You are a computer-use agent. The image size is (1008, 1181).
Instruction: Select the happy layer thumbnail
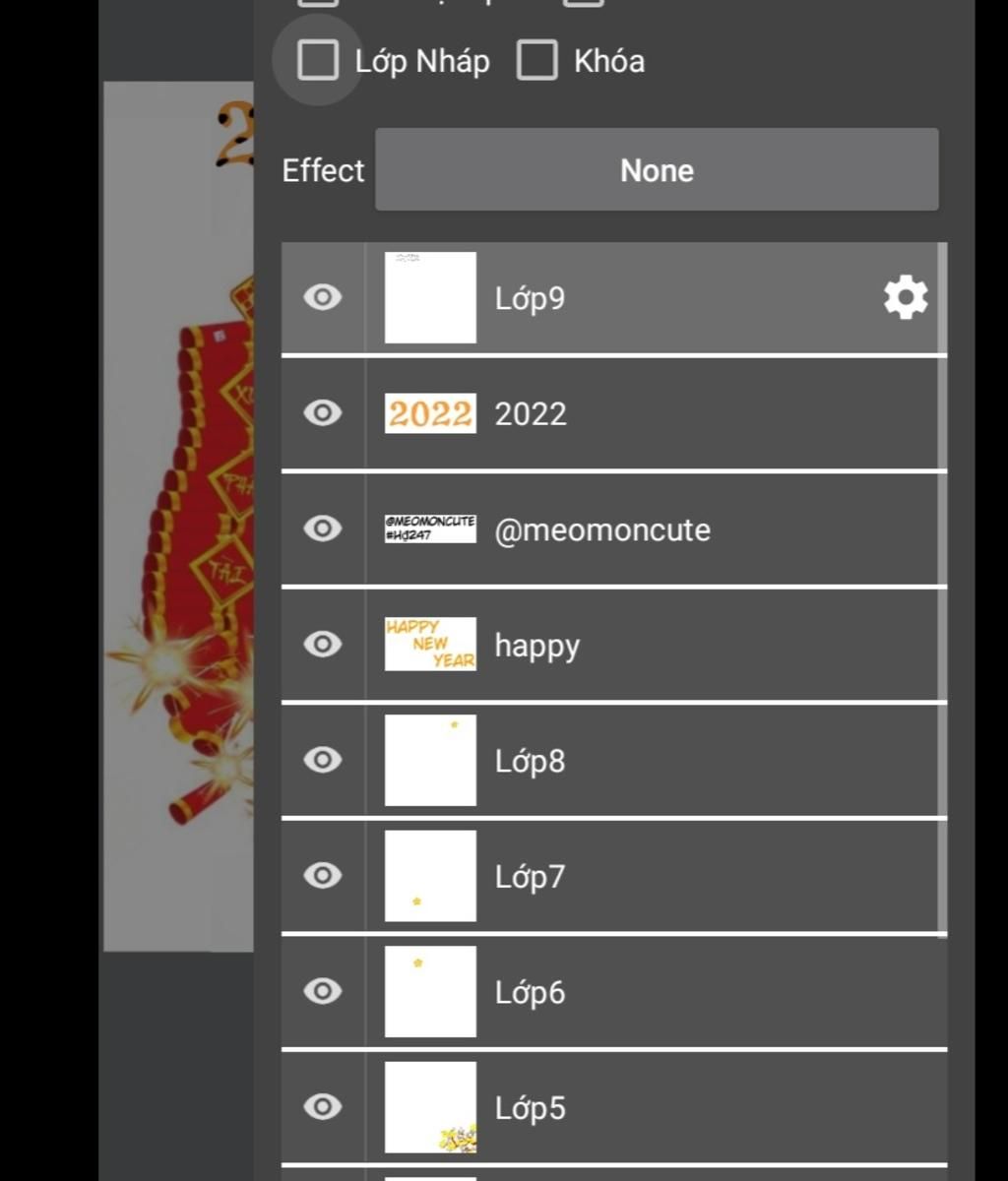[430, 645]
